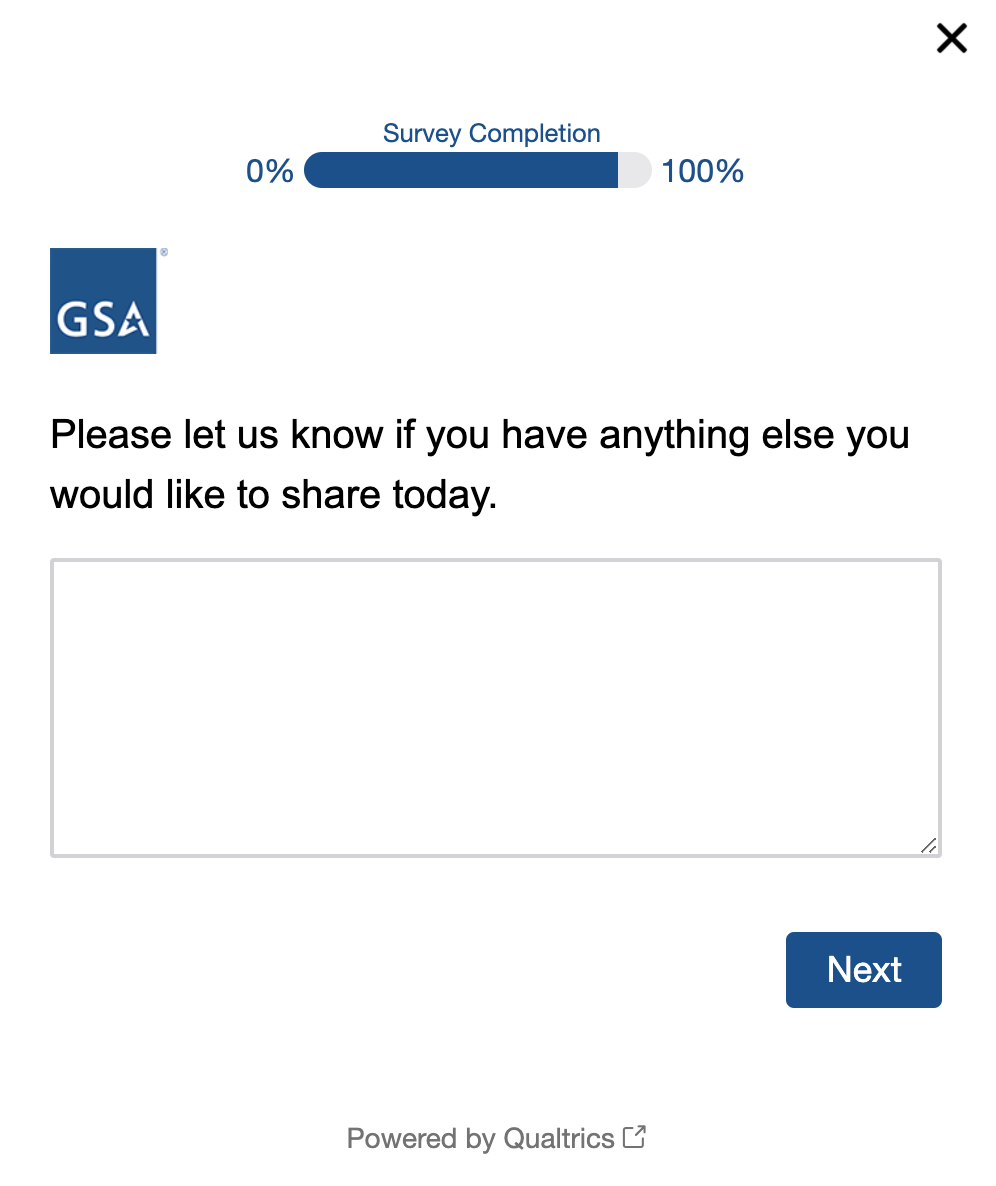Image resolution: width=996 pixels, height=1186 pixels.
Task: Click inside the feedback text area
Action: [495, 707]
